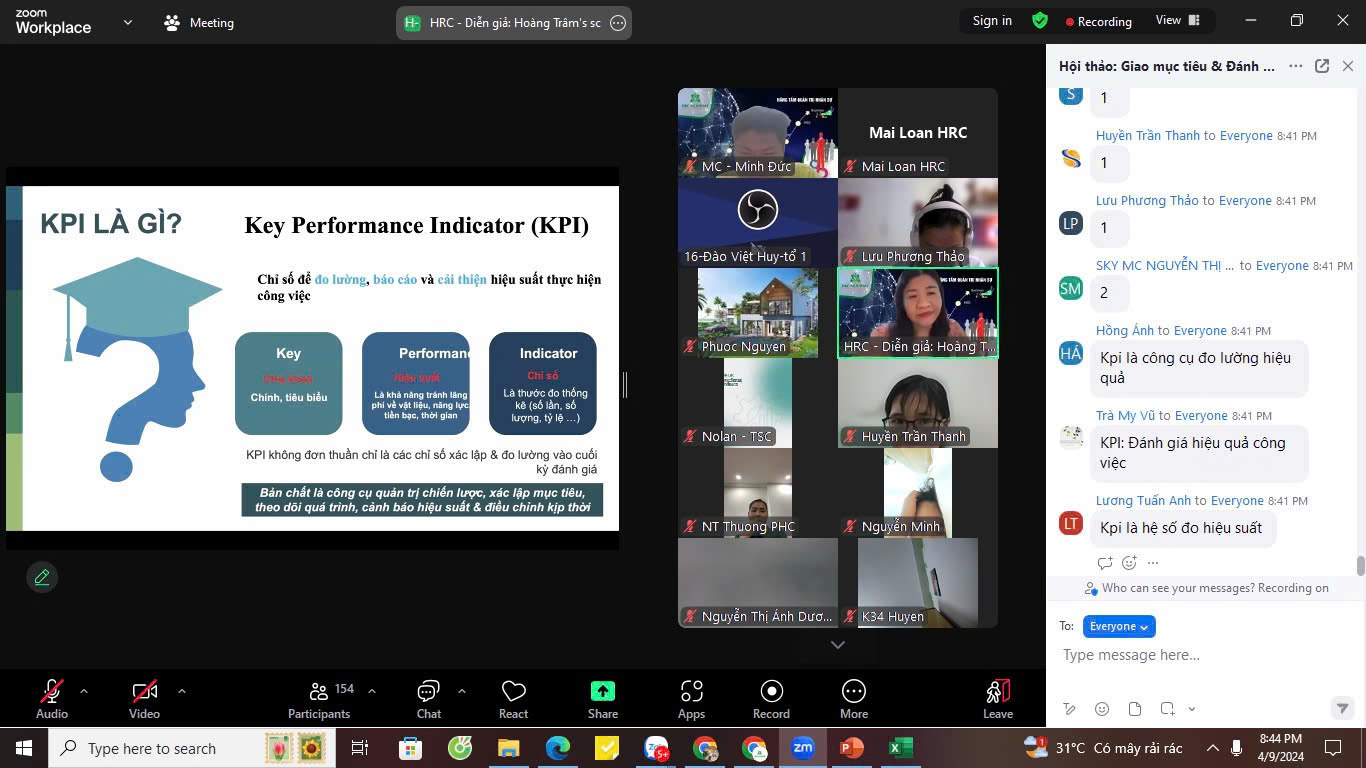Click Hồng Ánh sender name in chat
The height and width of the screenshot is (768, 1366).
point(1125,331)
